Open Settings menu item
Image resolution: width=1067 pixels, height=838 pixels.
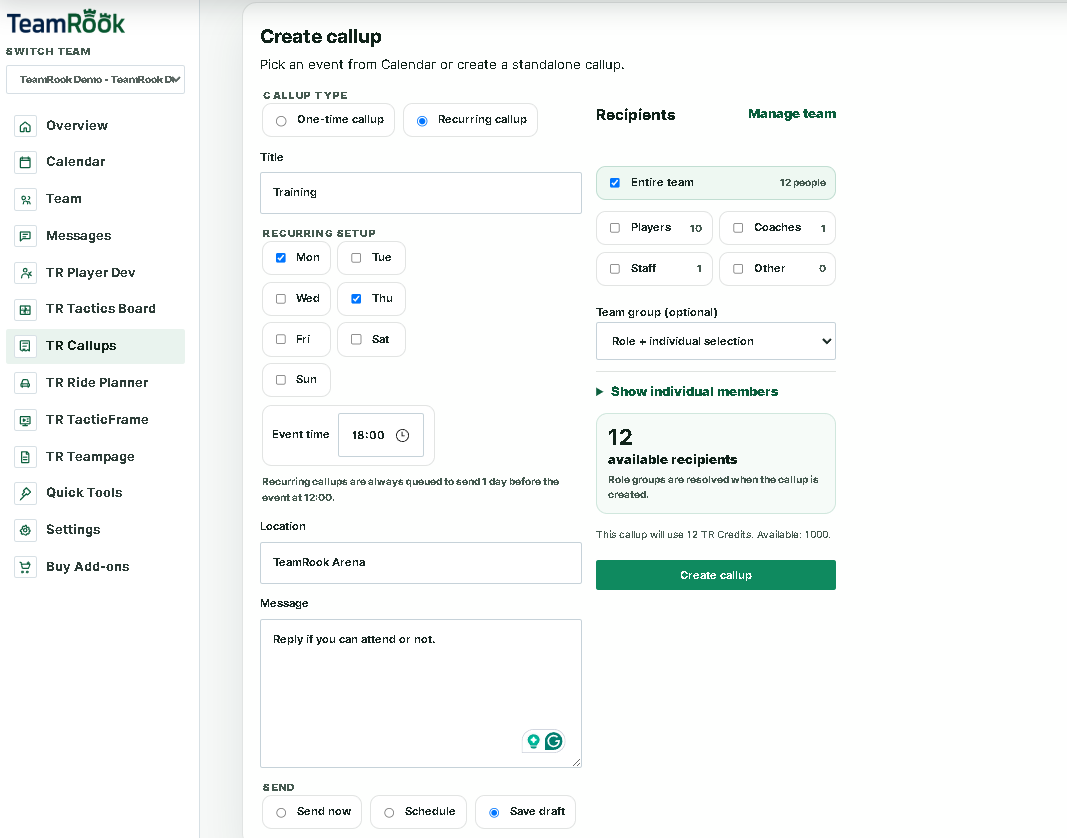pyautogui.click(x=95, y=530)
